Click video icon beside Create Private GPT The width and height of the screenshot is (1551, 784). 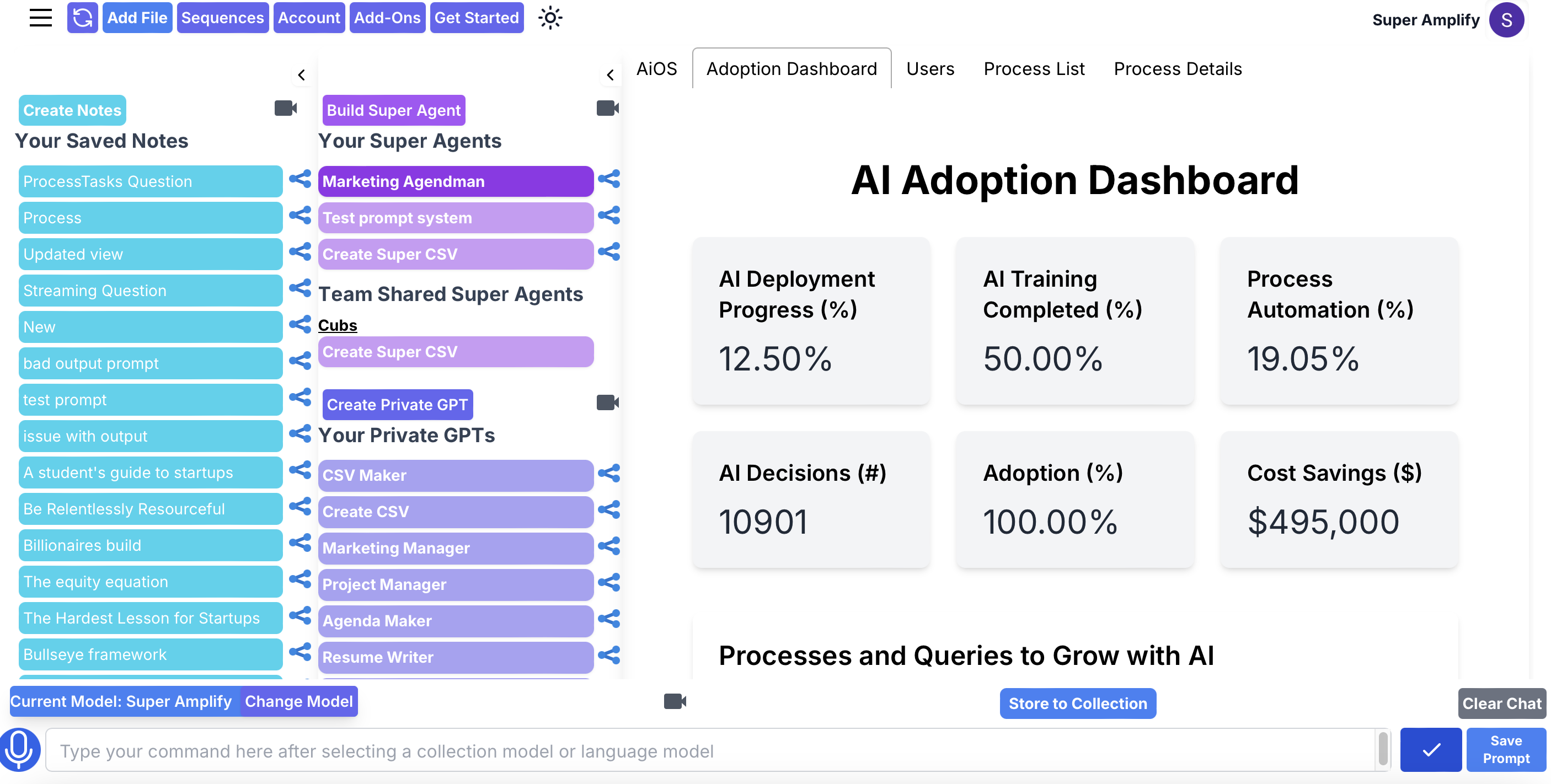tap(607, 402)
